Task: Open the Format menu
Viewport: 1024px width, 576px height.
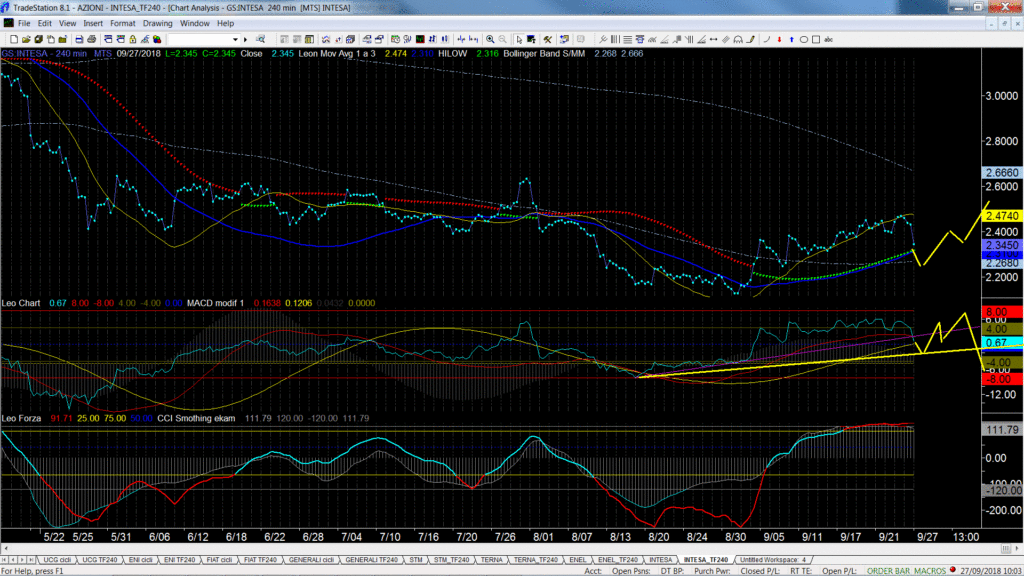Action: click(x=122, y=24)
